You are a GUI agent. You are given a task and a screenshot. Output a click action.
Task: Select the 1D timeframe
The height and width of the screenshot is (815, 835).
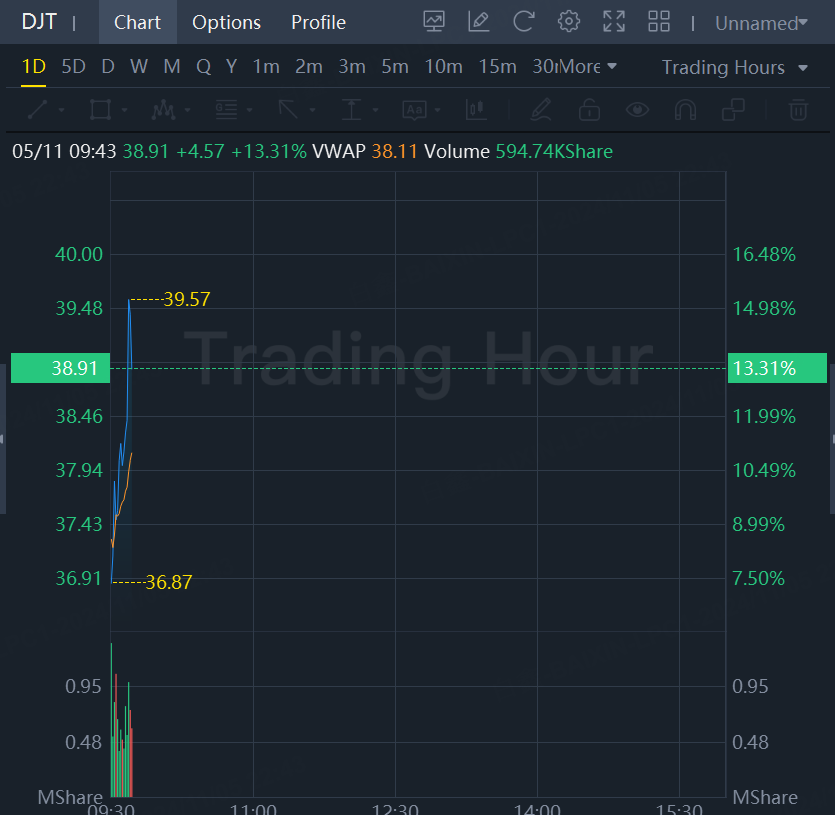(x=34, y=67)
